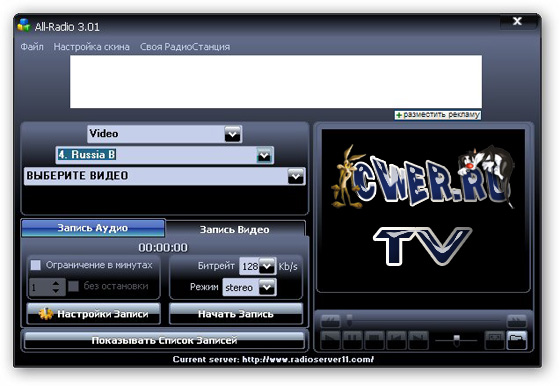Switch to the Запись Аудио tab
Screen dimensions: 560x386
tap(93, 228)
